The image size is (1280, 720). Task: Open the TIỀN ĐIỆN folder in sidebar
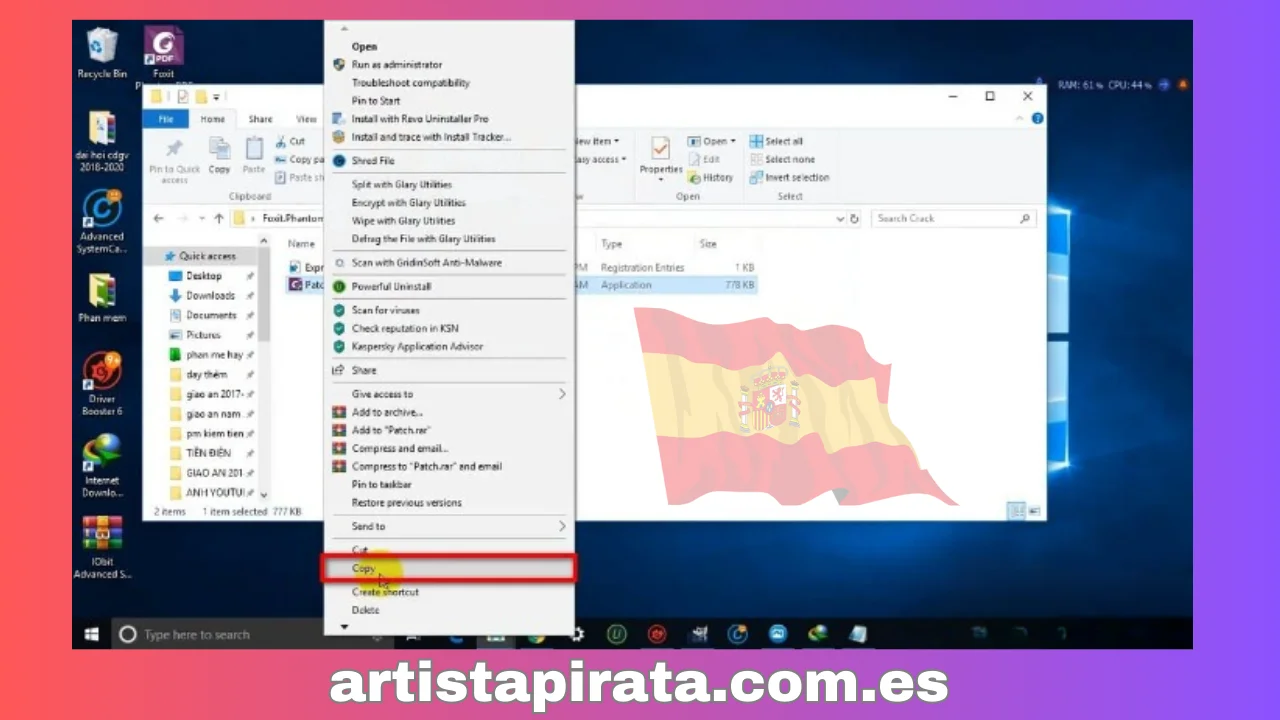coord(208,453)
